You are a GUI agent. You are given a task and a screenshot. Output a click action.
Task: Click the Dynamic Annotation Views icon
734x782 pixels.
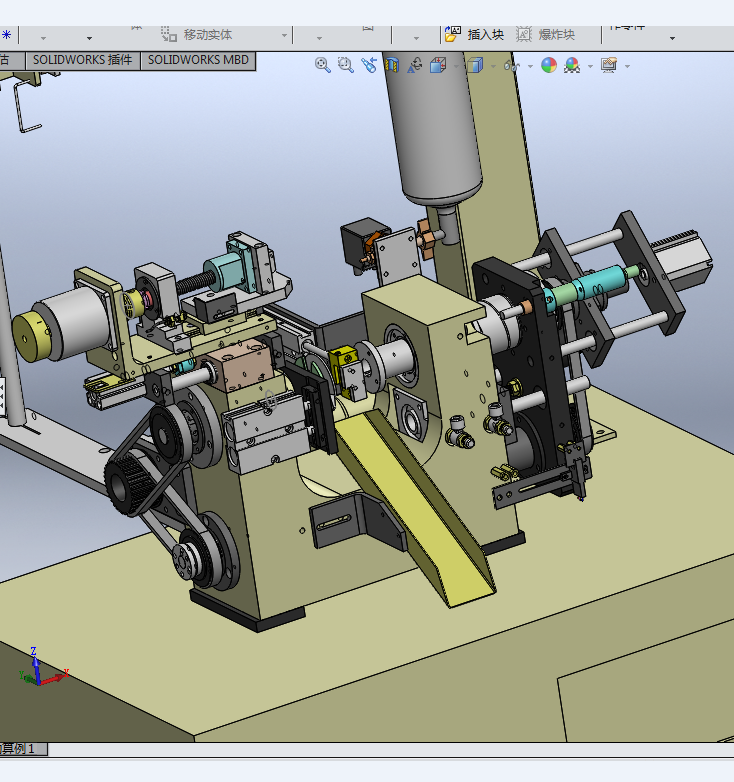[415, 65]
